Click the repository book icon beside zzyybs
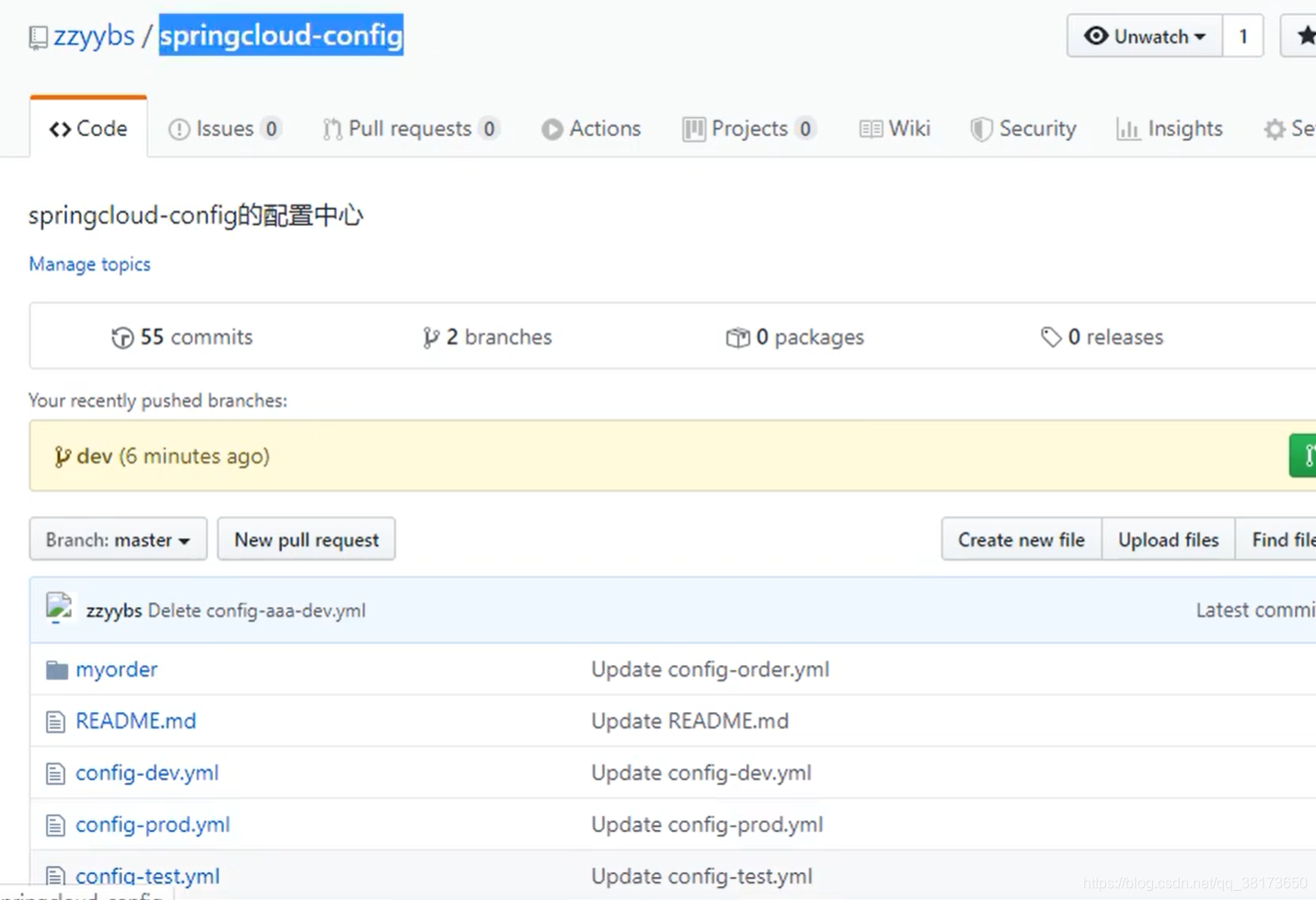1316x900 pixels. tap(38, 38)
